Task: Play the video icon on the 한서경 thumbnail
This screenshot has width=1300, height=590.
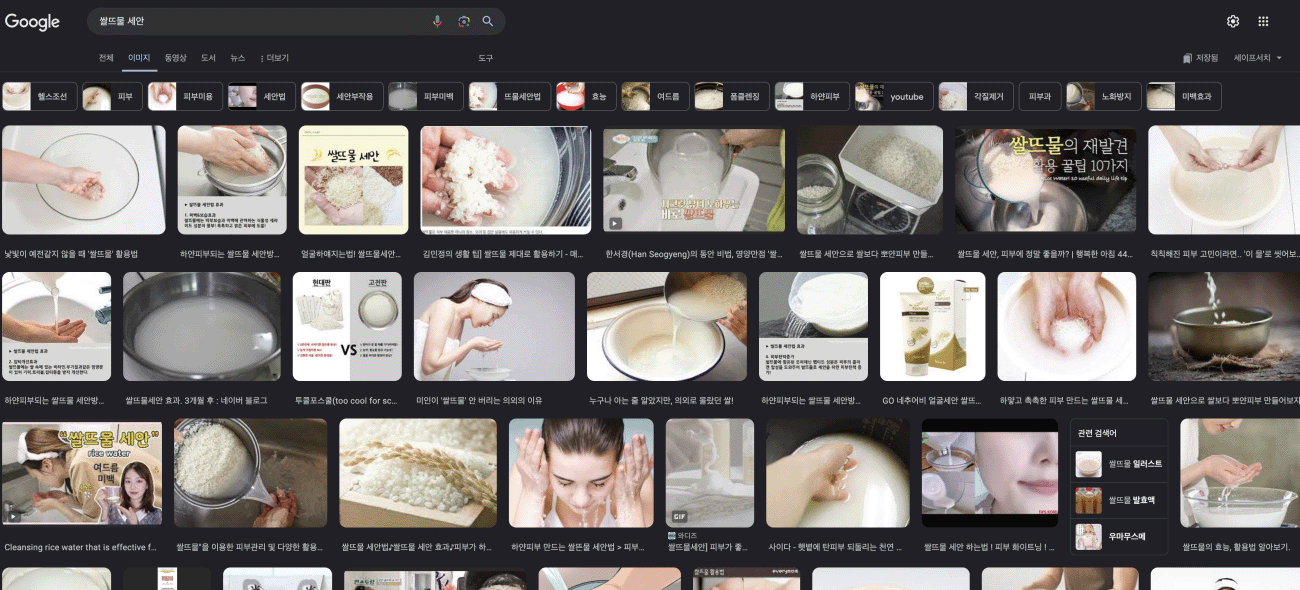Action: [615, 224]
